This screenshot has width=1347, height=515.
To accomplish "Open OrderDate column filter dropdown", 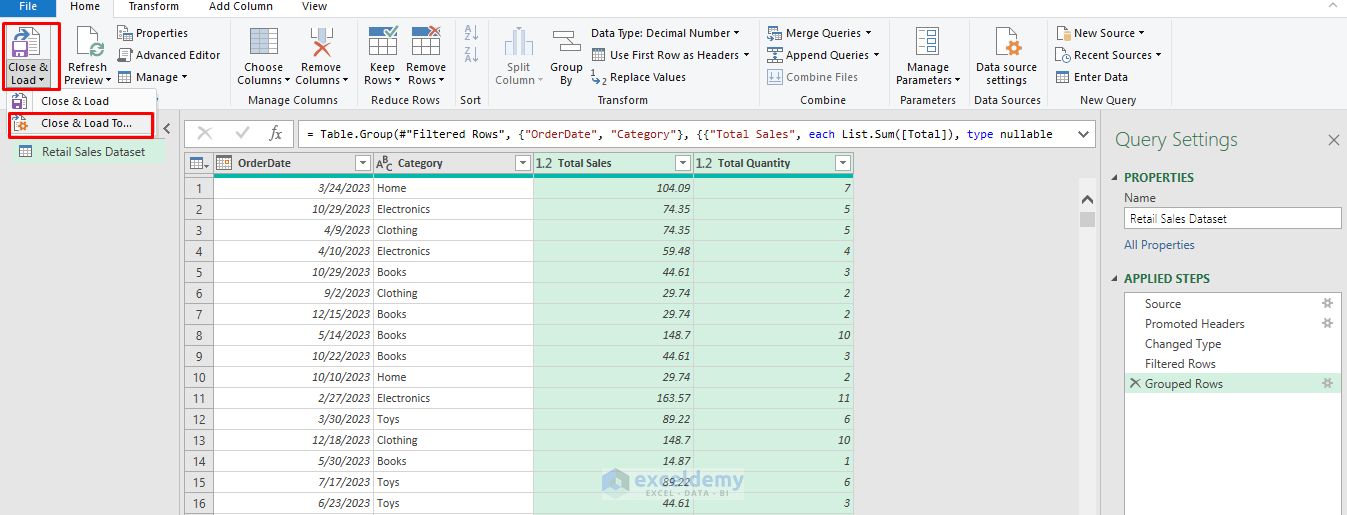I will click(363, 163).
